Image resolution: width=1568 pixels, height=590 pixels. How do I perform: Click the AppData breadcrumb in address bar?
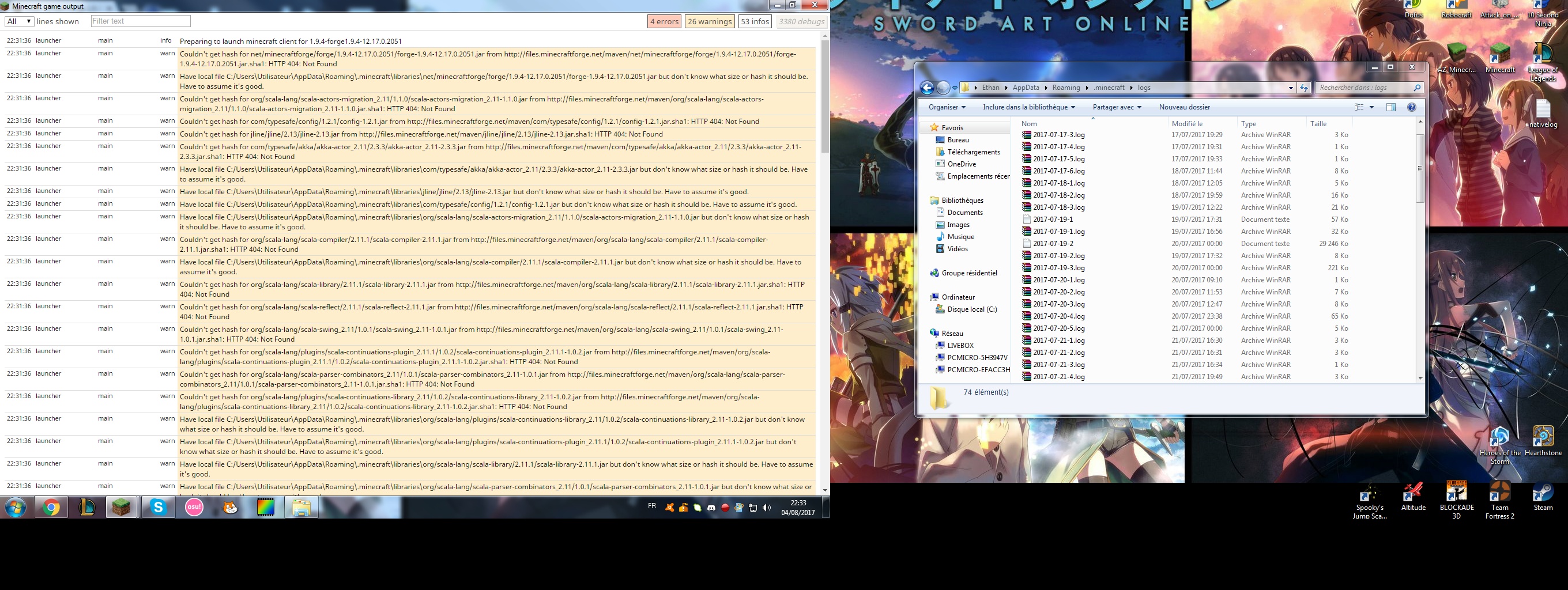(1026, 88)
